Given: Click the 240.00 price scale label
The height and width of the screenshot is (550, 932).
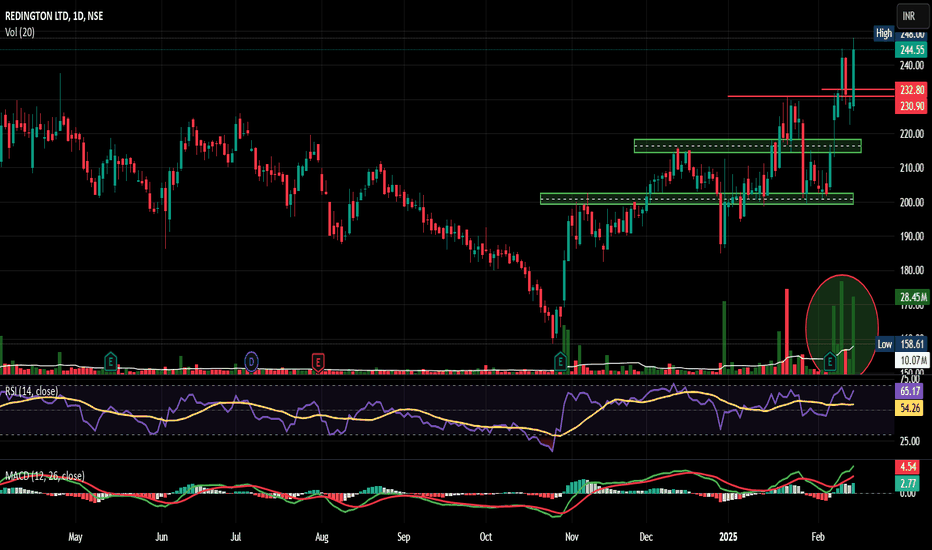Looking at the screenshot, I should click(912, 65).
